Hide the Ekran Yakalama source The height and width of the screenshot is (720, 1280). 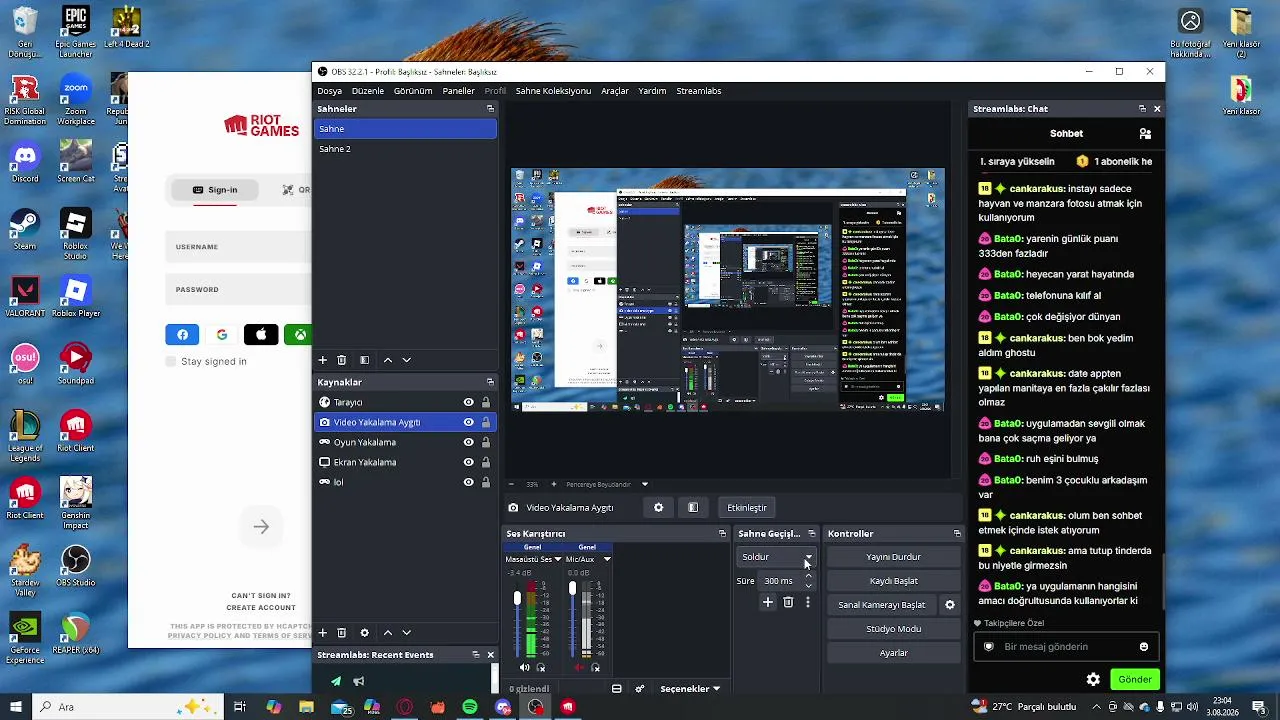[x=468, y=462]
